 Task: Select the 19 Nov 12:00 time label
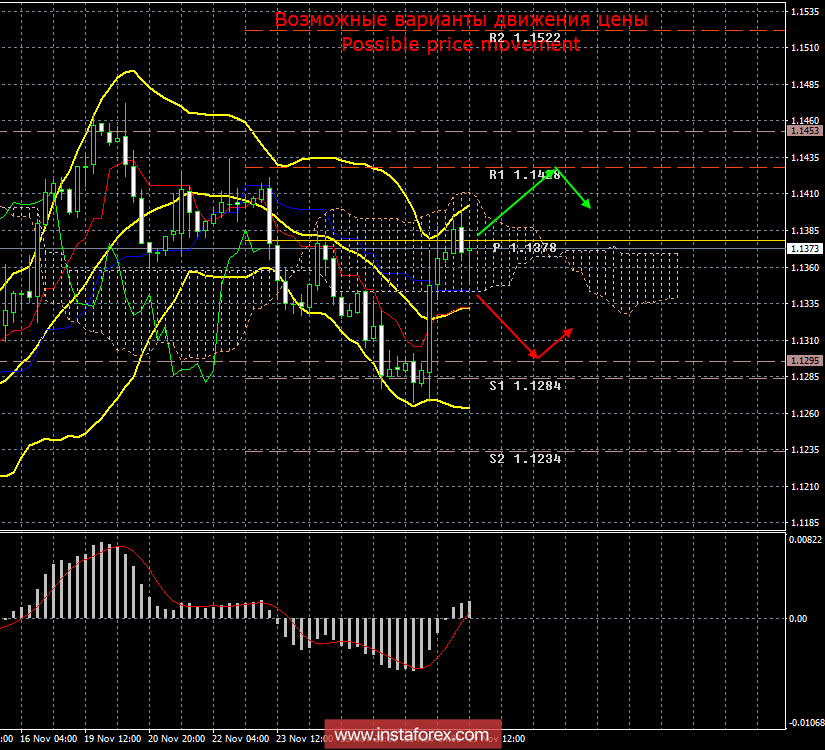click(x=113, y=738)
